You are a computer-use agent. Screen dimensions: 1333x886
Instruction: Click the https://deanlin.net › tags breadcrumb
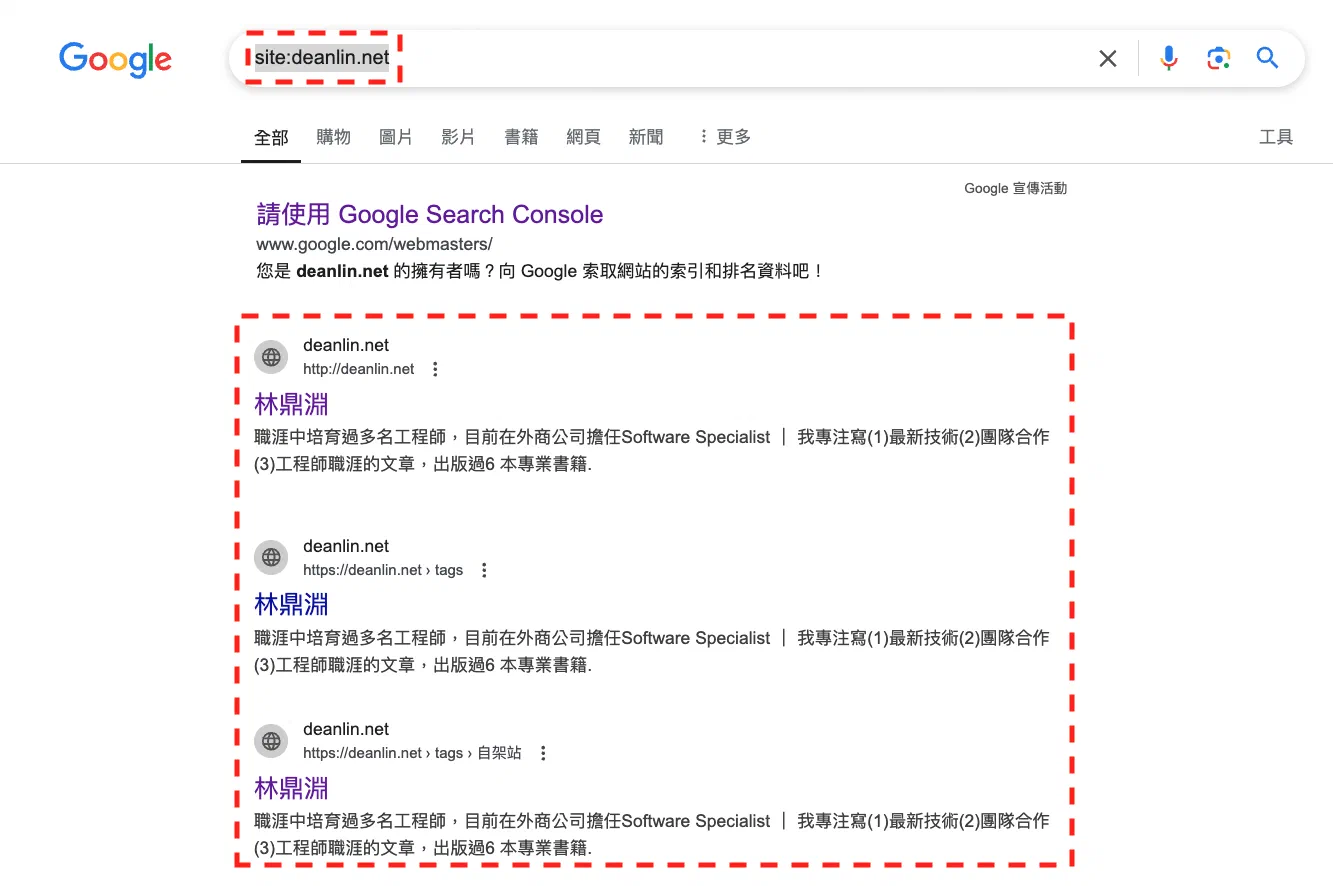383,570
